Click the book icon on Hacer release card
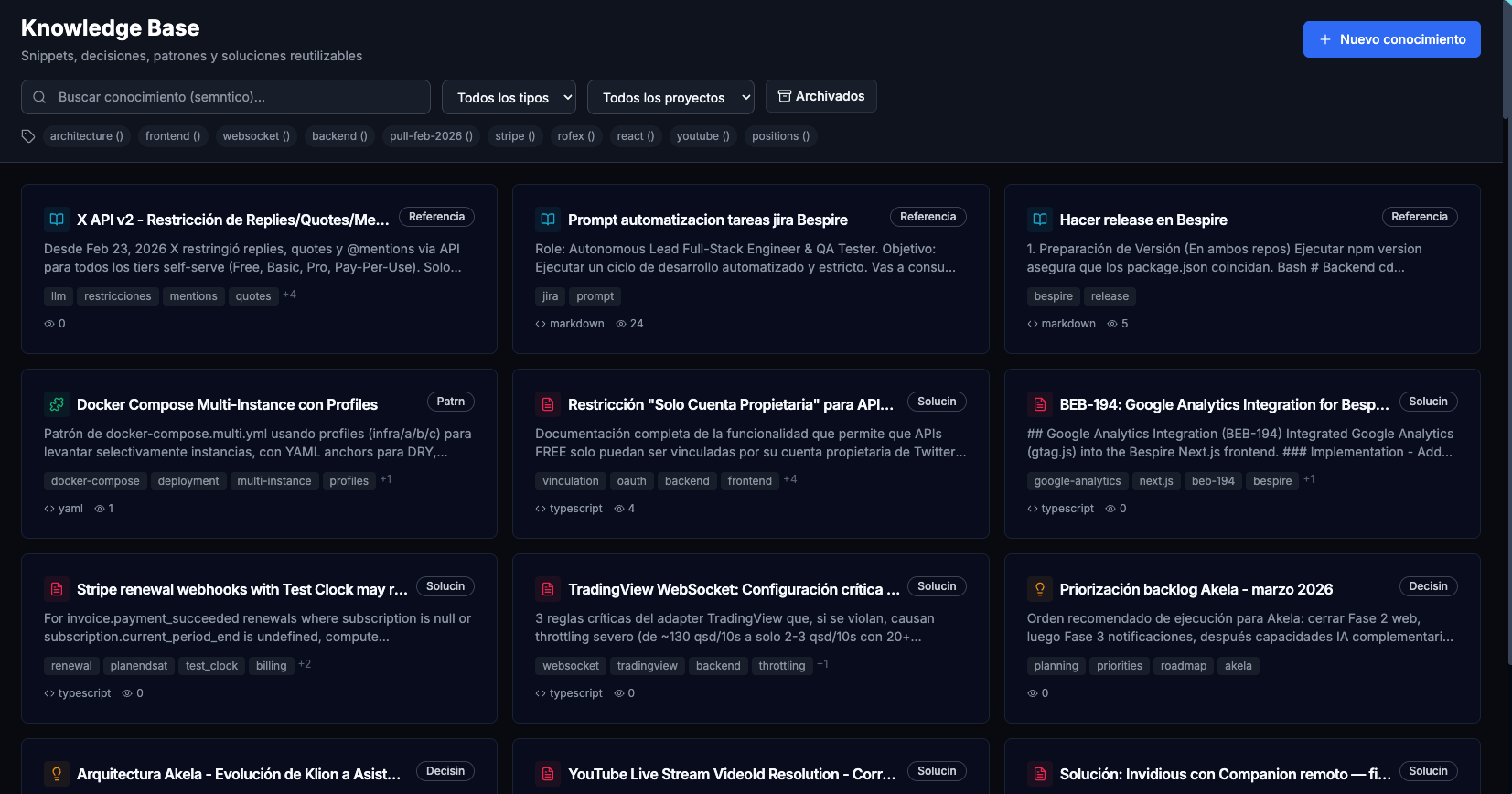Screen dimensions: 1512x794 coord(1040,220)
